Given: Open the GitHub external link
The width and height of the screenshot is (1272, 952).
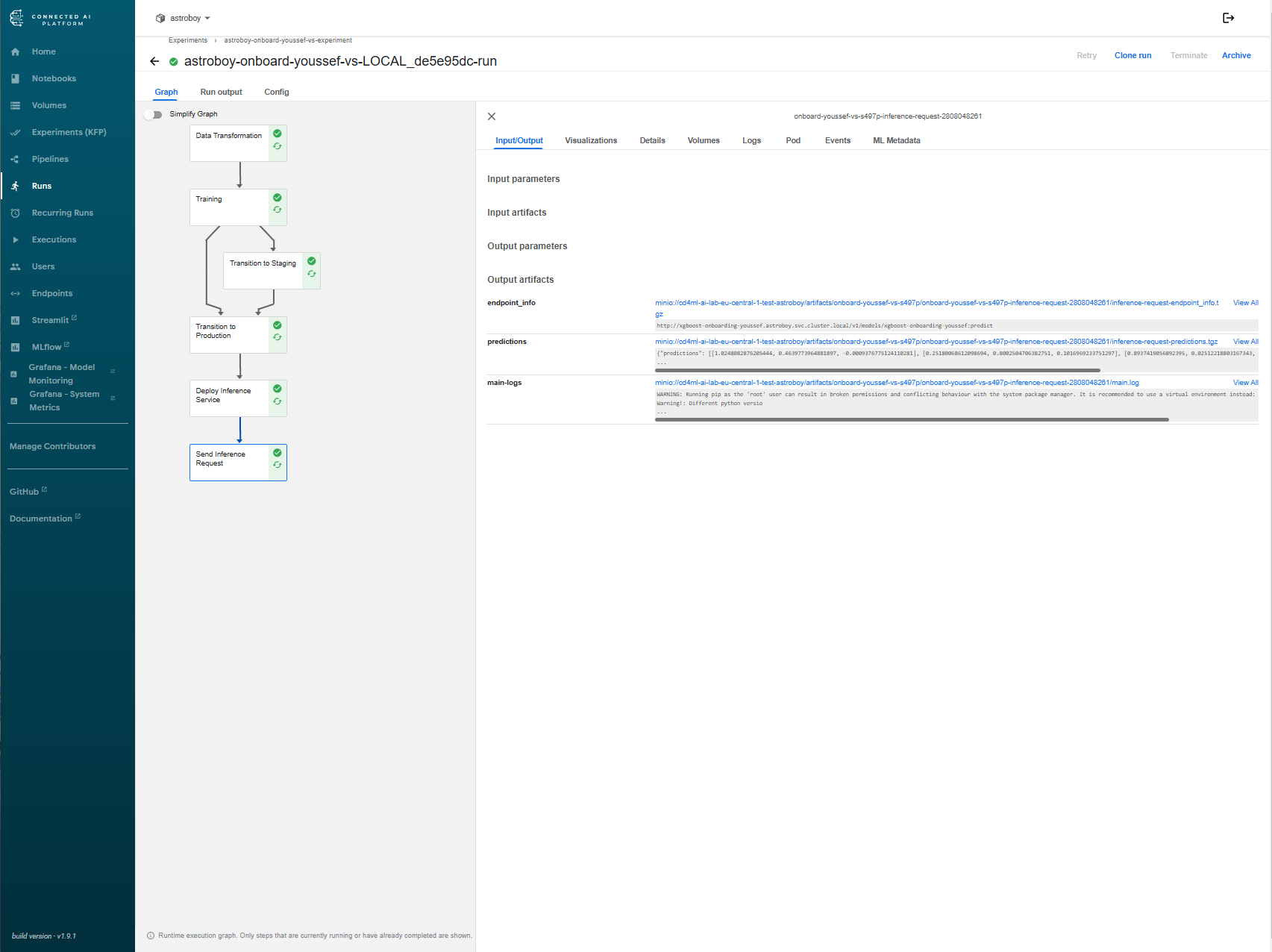Looking at the screenshot, I should click(x=28, y=492).
